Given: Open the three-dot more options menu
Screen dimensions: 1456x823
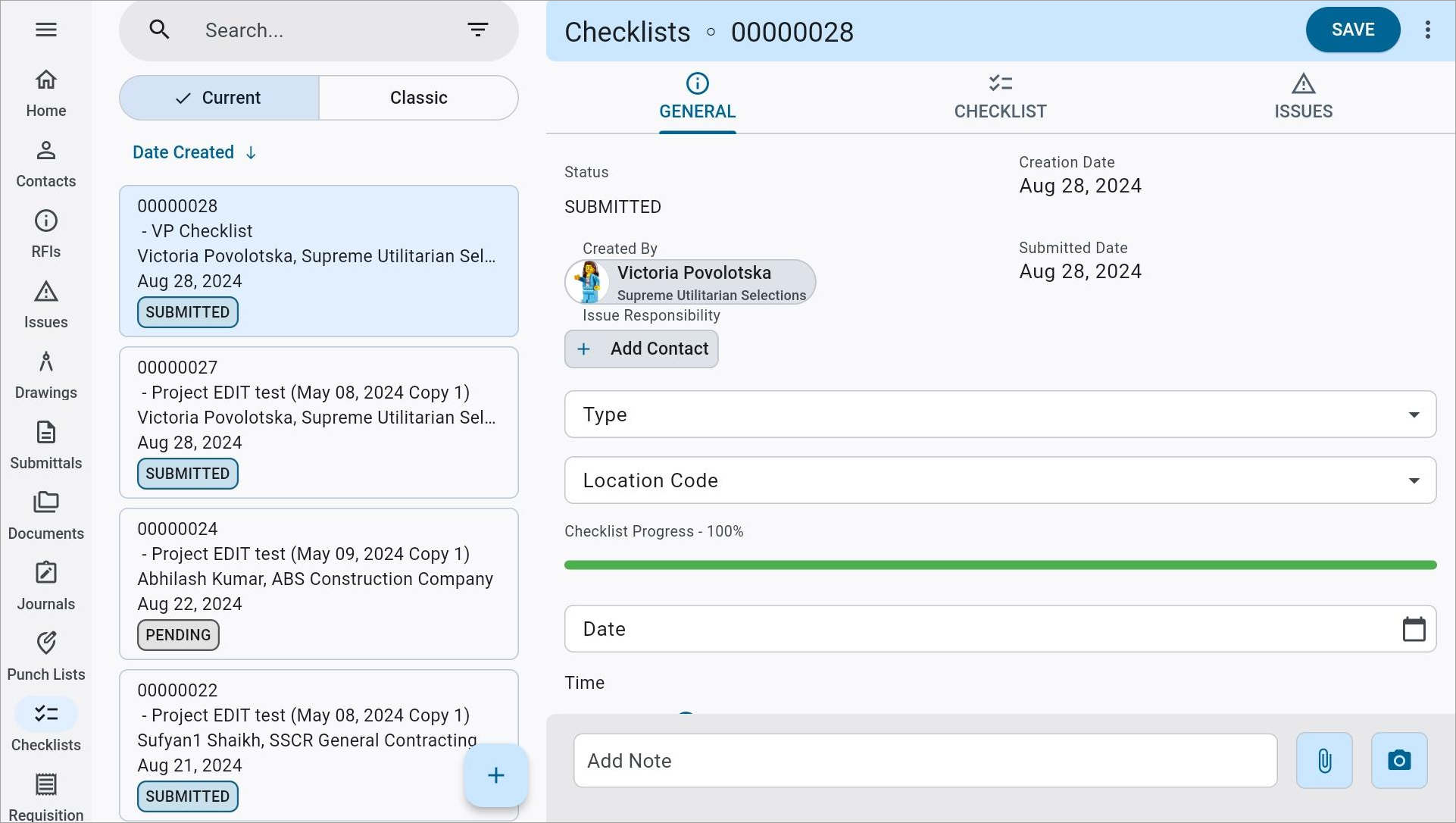Looking at the screenshot, I should [x=1427, y=30].
